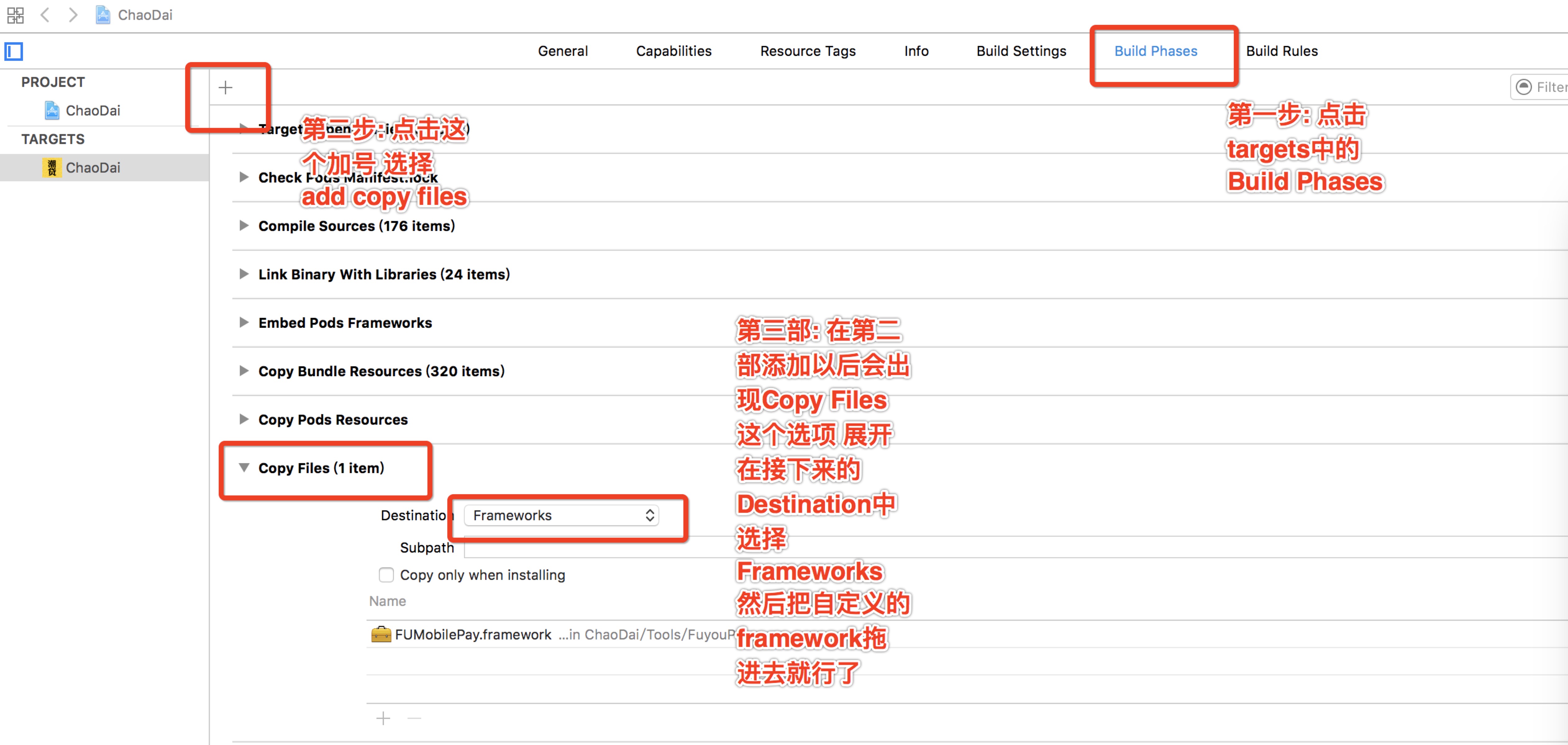Expand Copy Bundle Resources (320 items)

(244, 370)
